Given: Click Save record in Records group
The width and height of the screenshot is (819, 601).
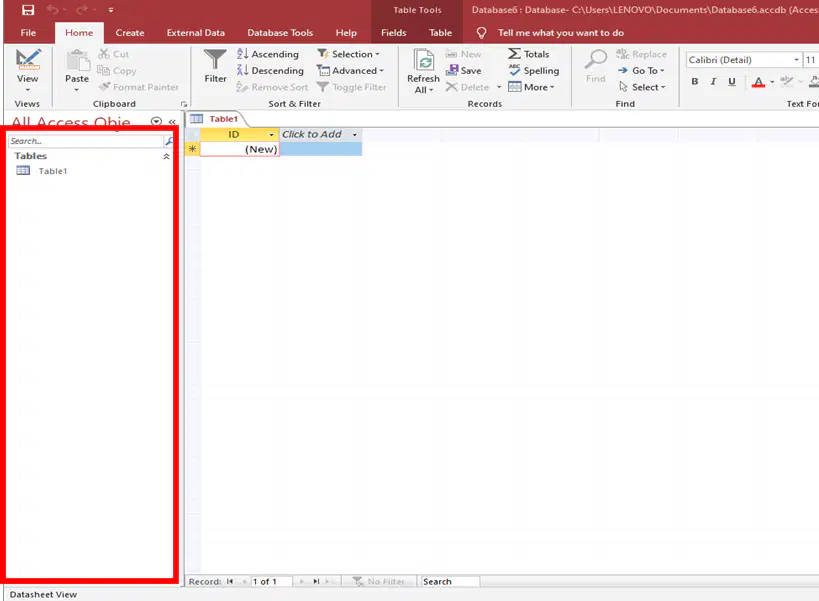Looking at the screenshot, I should pyautogui.click(x=463, y=70).
